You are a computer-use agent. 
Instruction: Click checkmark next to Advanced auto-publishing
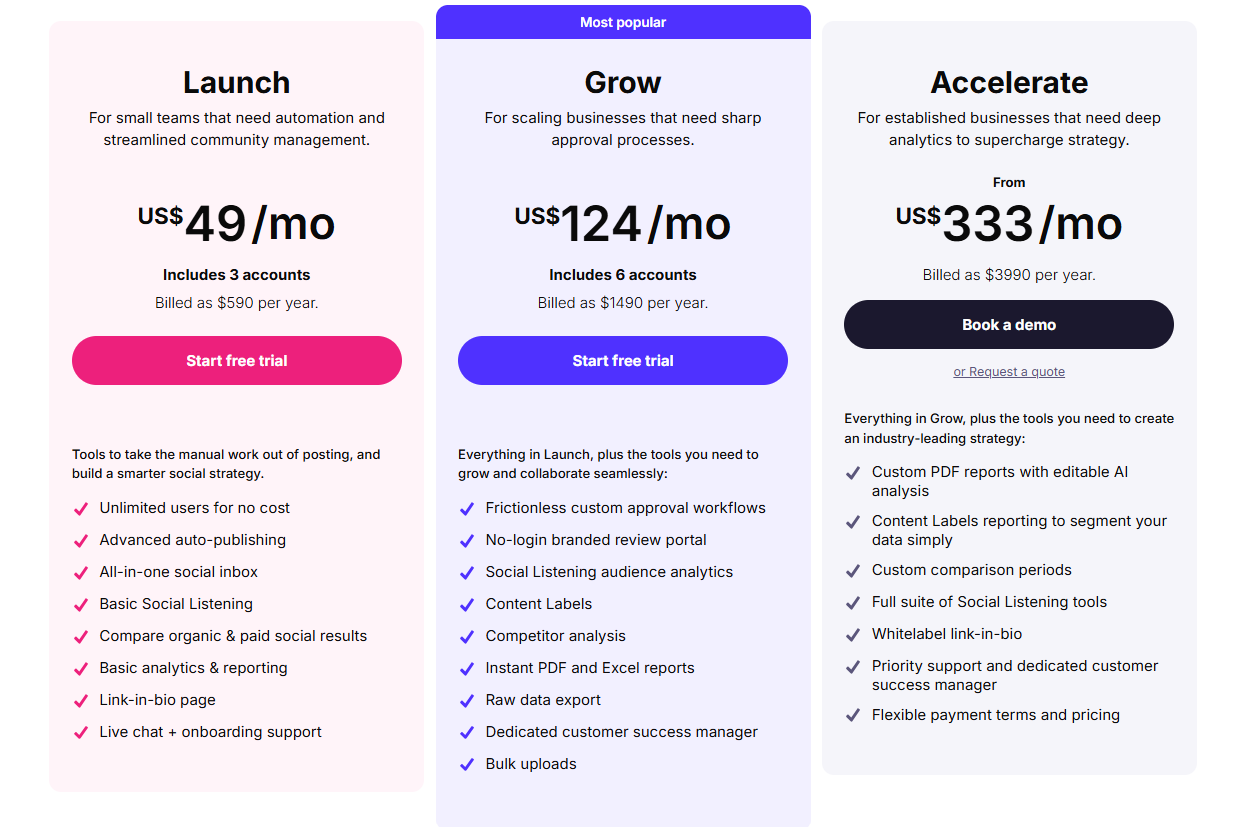click(x=81, y=541)
